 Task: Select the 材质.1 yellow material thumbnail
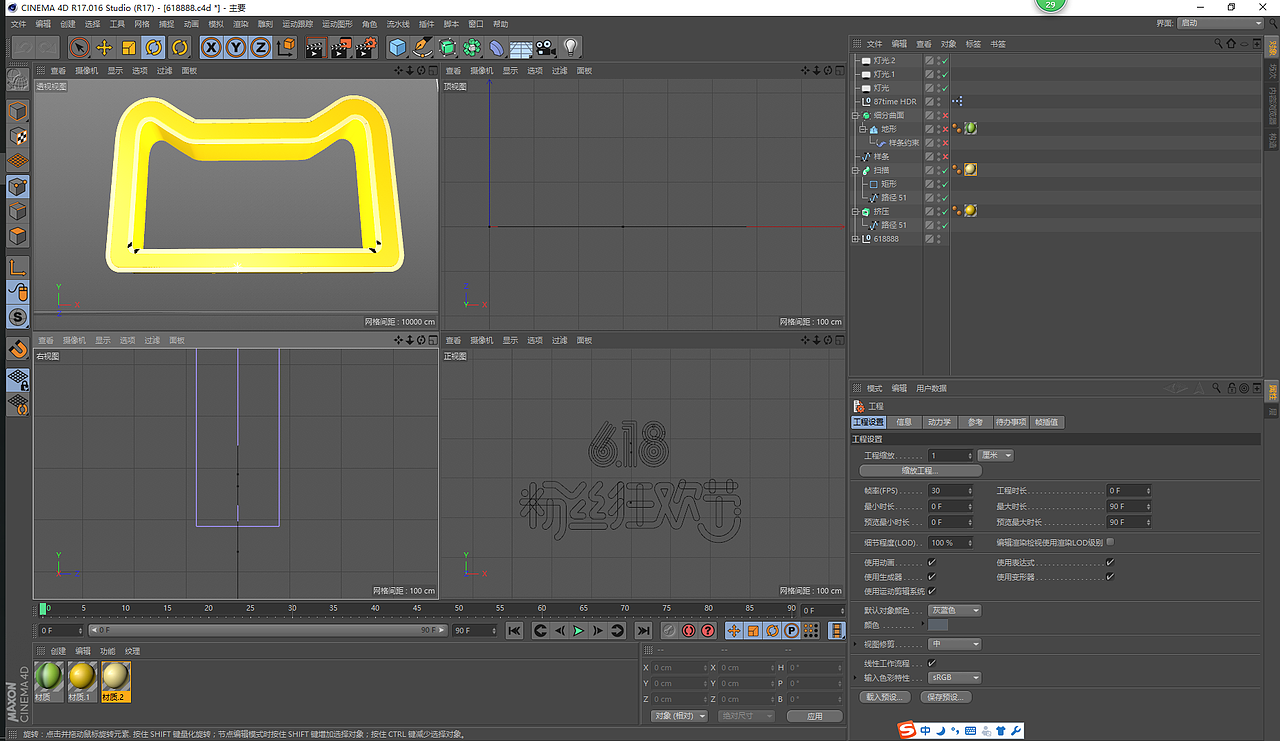(x=82, y=680)
